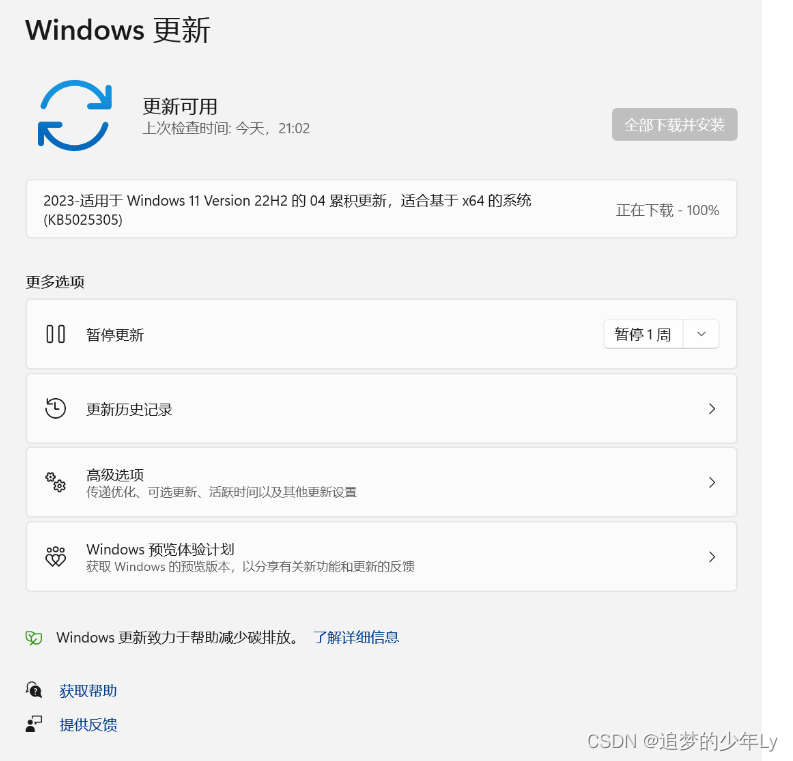Viewport: 793px width, 761px height.
Task: Click the 全部下载并安装 button
Action: (x=675, y=124)
